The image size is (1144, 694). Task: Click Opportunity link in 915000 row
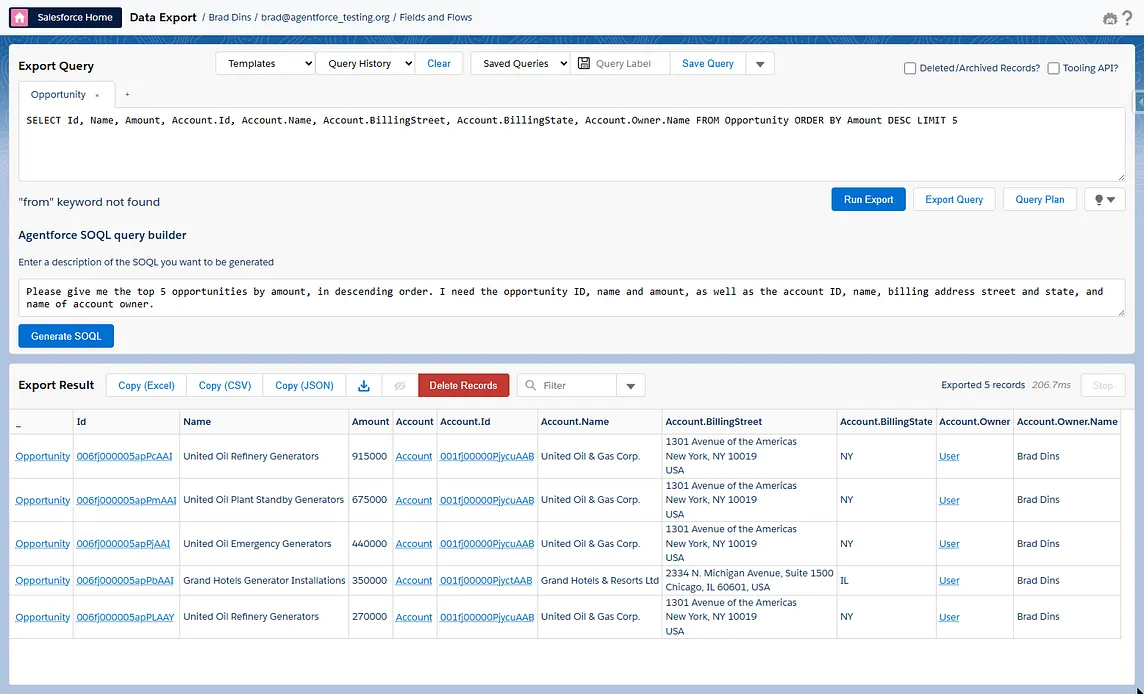(42, 456)
